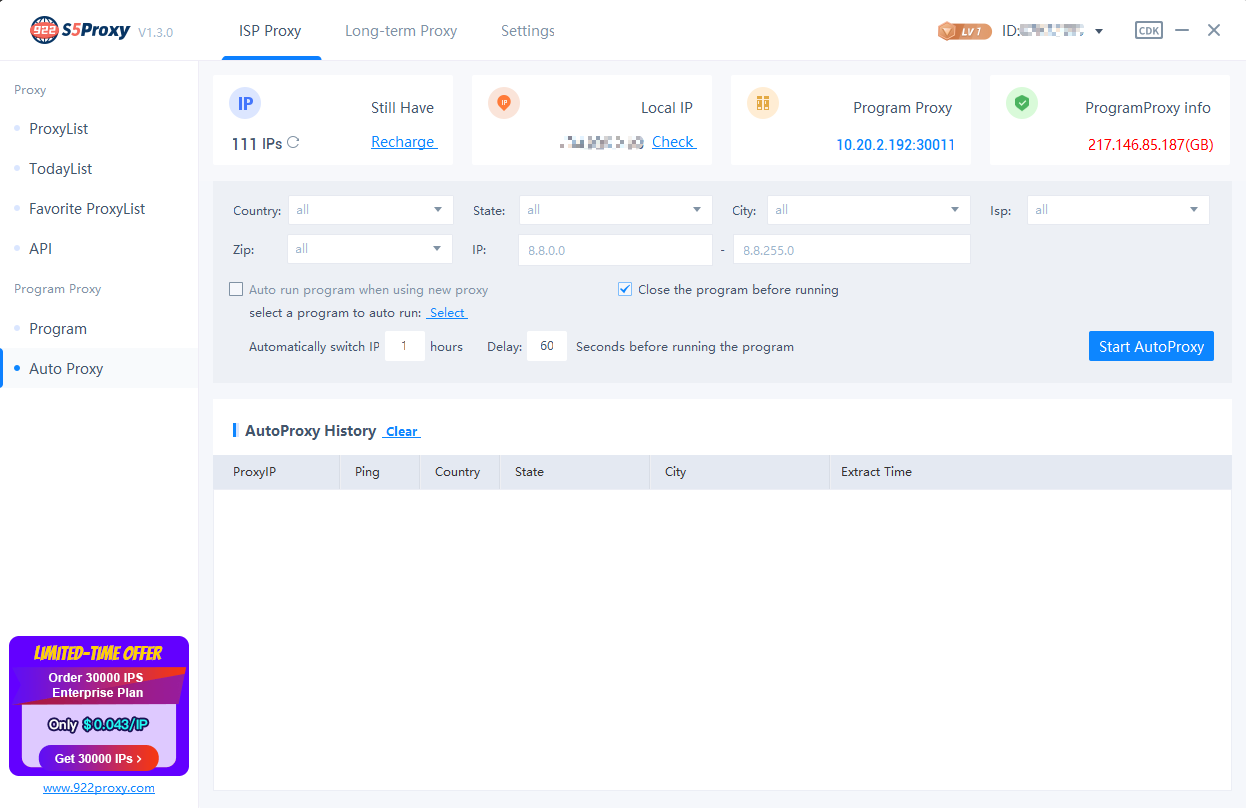
Task: Click the Extract Time column header
Action: pyautogui.click(x=1030, y=472)
